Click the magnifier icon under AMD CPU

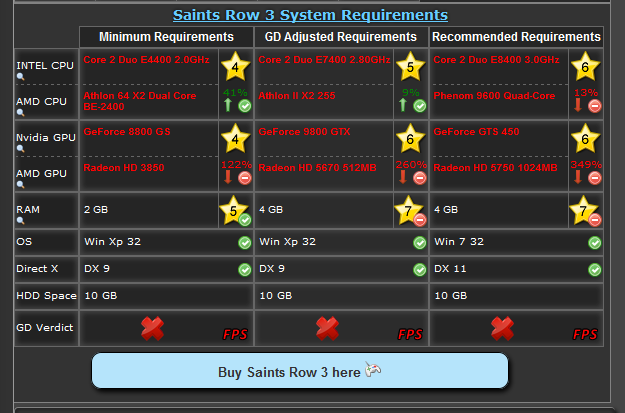(x=20, y=112)
